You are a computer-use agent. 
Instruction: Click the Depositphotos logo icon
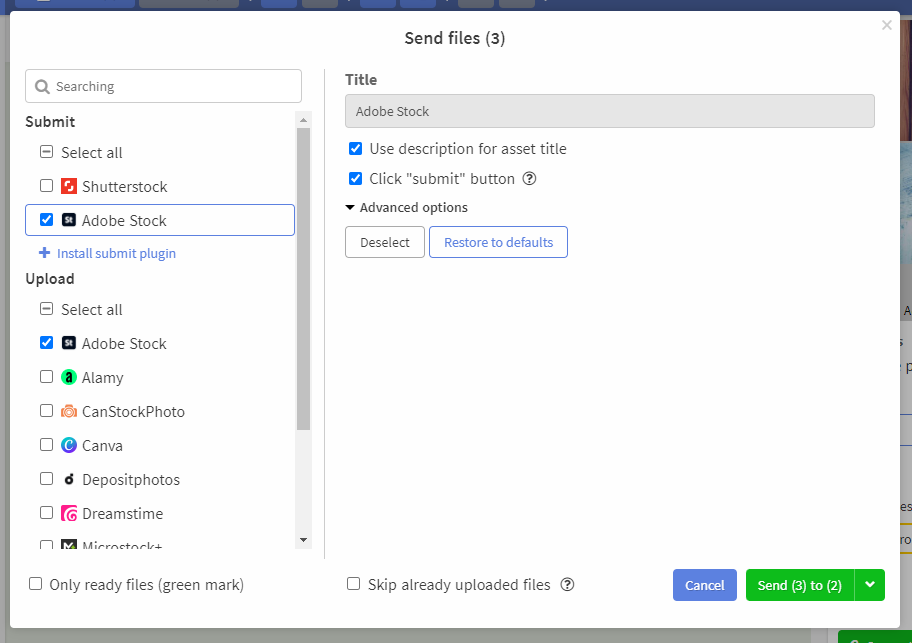[69, 479]
